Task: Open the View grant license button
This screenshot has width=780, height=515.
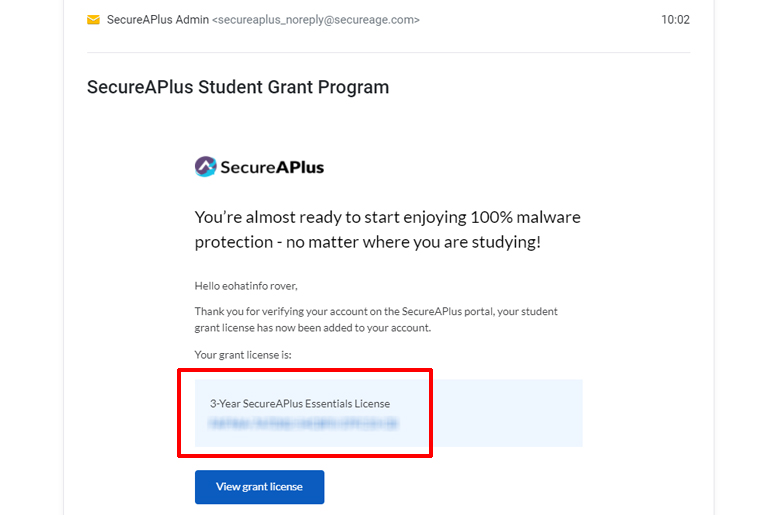Action: (259, 487)
